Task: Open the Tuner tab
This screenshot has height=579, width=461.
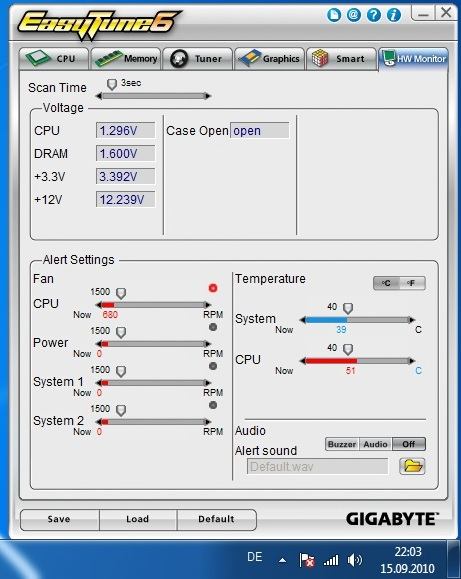Action: pos(198,58)
